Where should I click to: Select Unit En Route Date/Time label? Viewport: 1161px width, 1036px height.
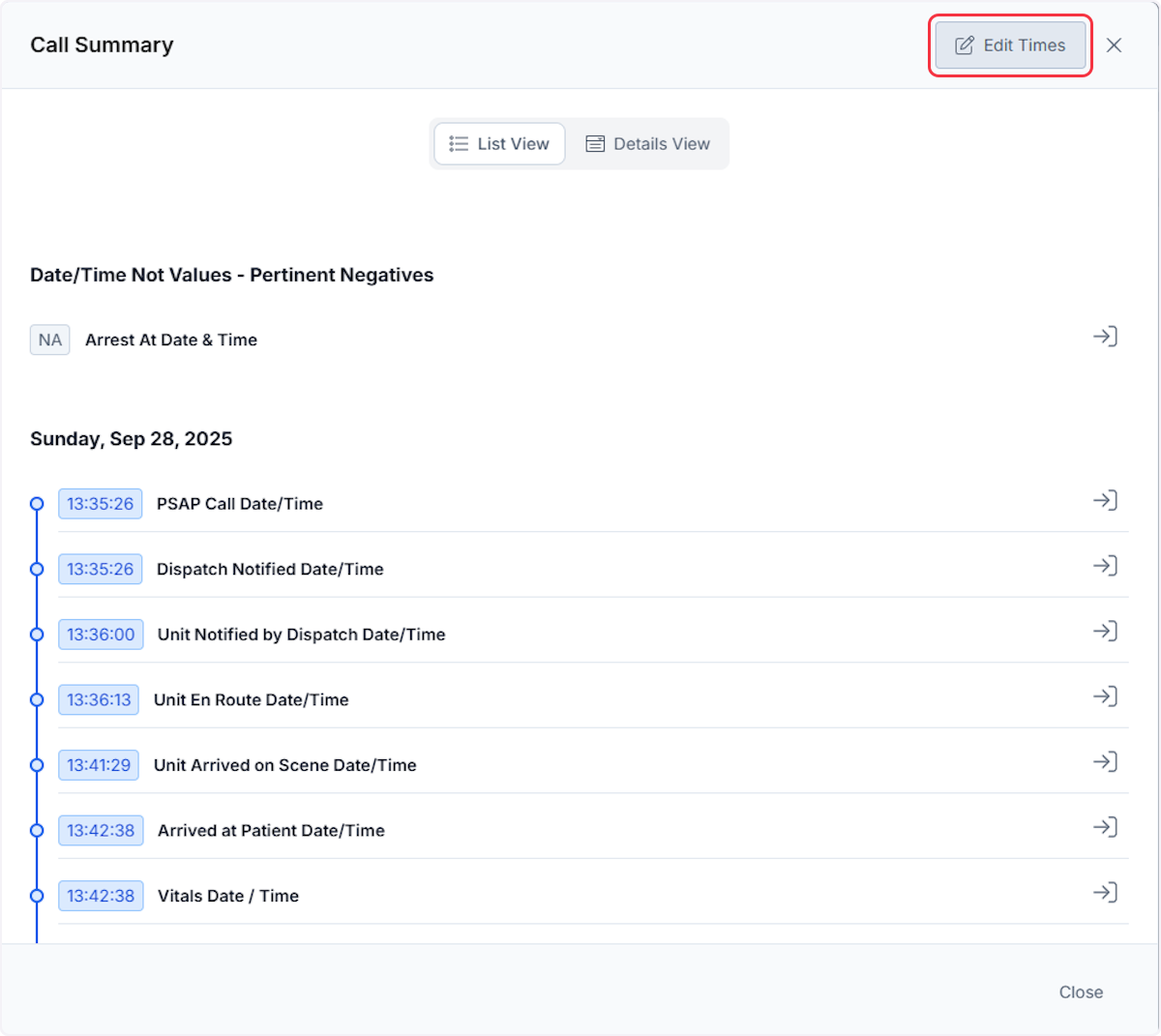pyautogui.click(x=252, y=699)
